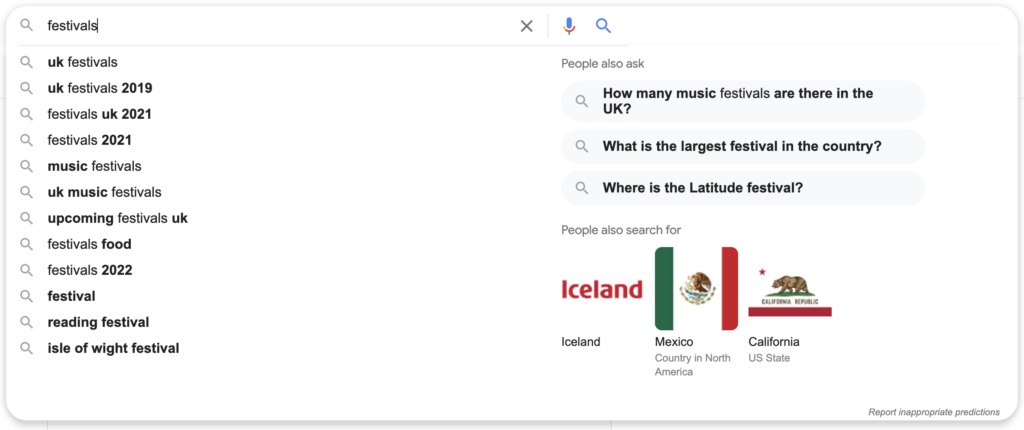Click the magnifier icon next to 'Where is the Latitude festival?'
Image resolution: width=1024 pixels, height=430 pixels.
point(581,188)
